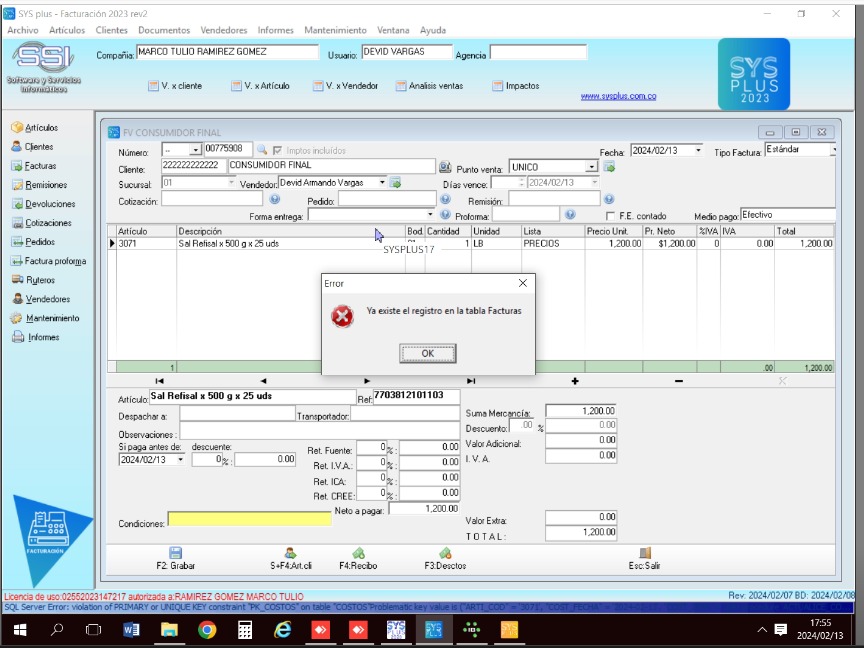Click the Despachar a input field
The image size is (864, 648).
point(237,413)
